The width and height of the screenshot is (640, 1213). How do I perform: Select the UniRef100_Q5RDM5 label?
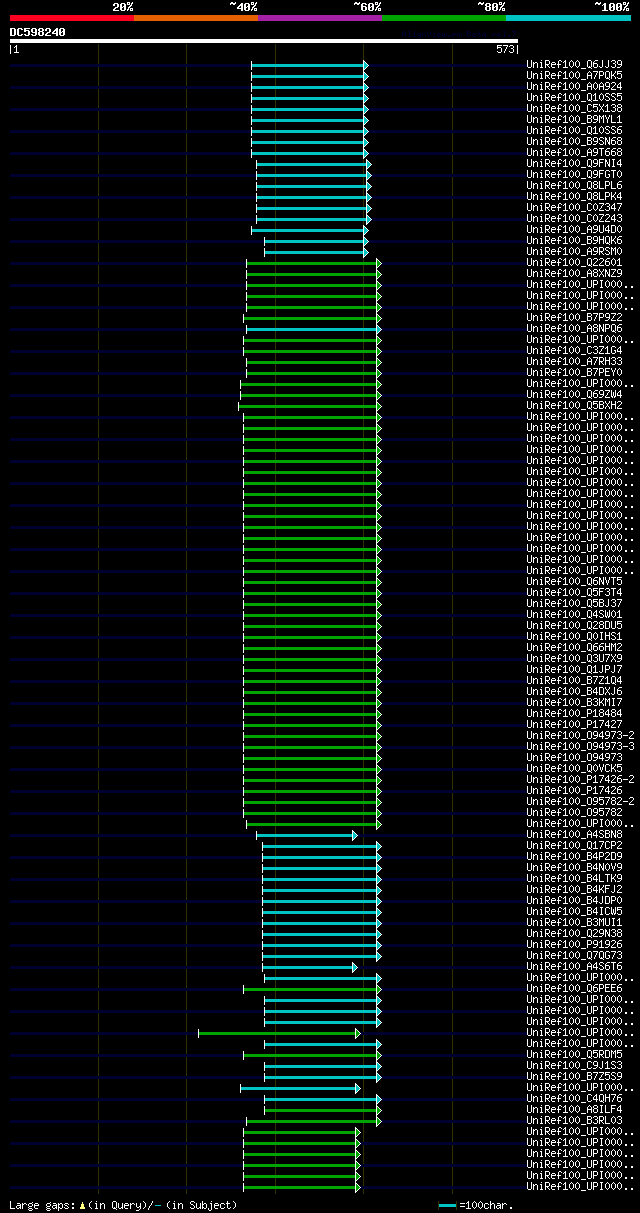574,1054
